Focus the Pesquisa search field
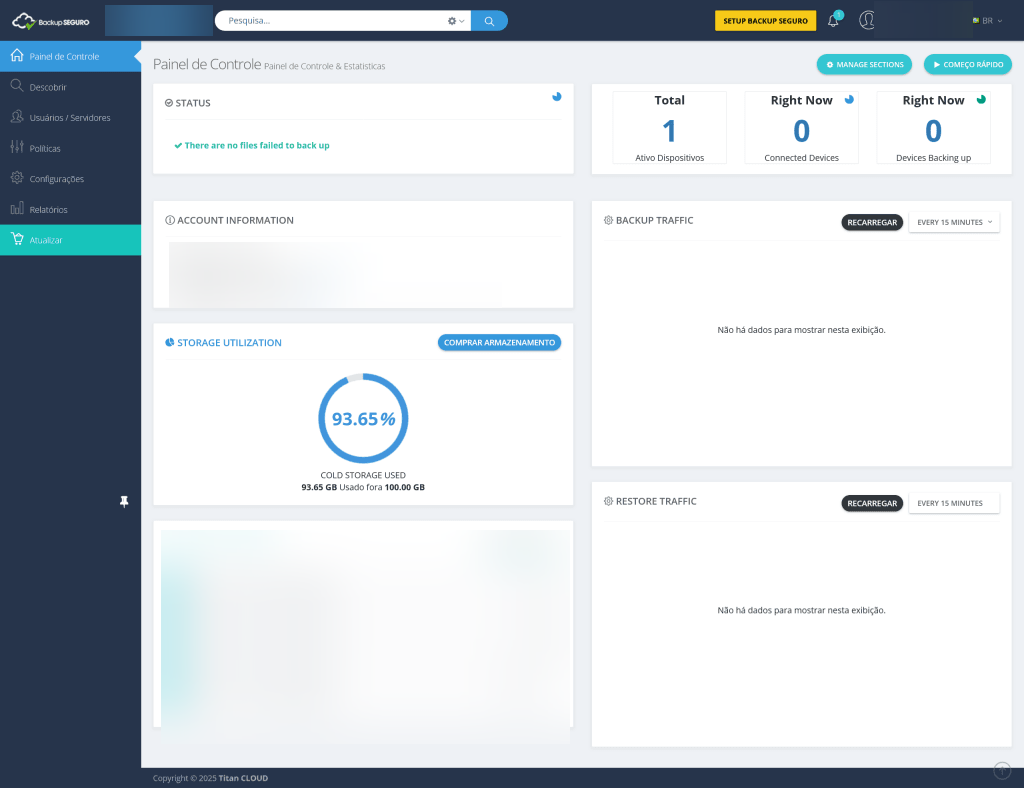Image resolution: width=1024 pixels, height=788 pixels. [333, 21]
